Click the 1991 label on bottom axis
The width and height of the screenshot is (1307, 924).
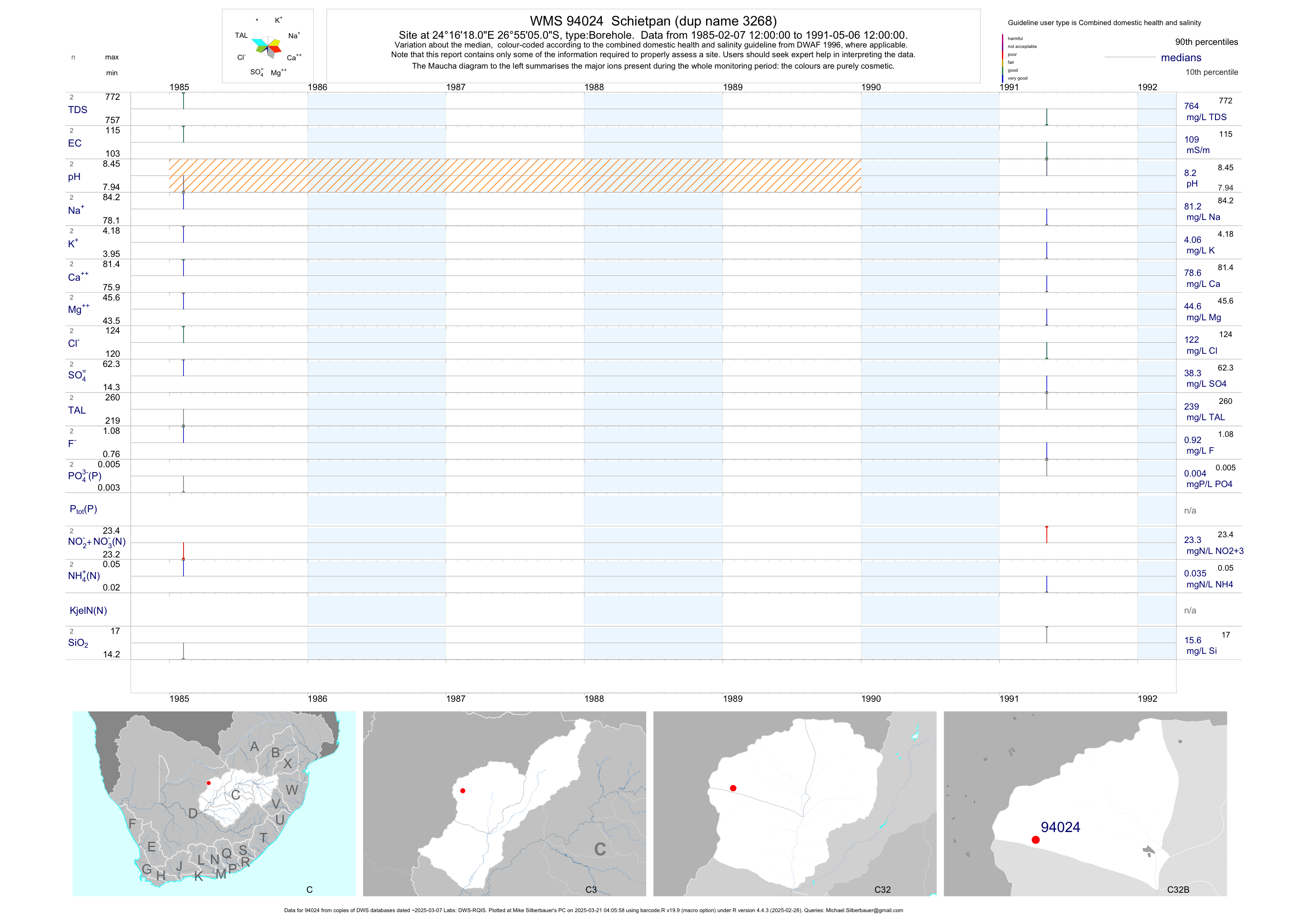(x=1009, y=699)
